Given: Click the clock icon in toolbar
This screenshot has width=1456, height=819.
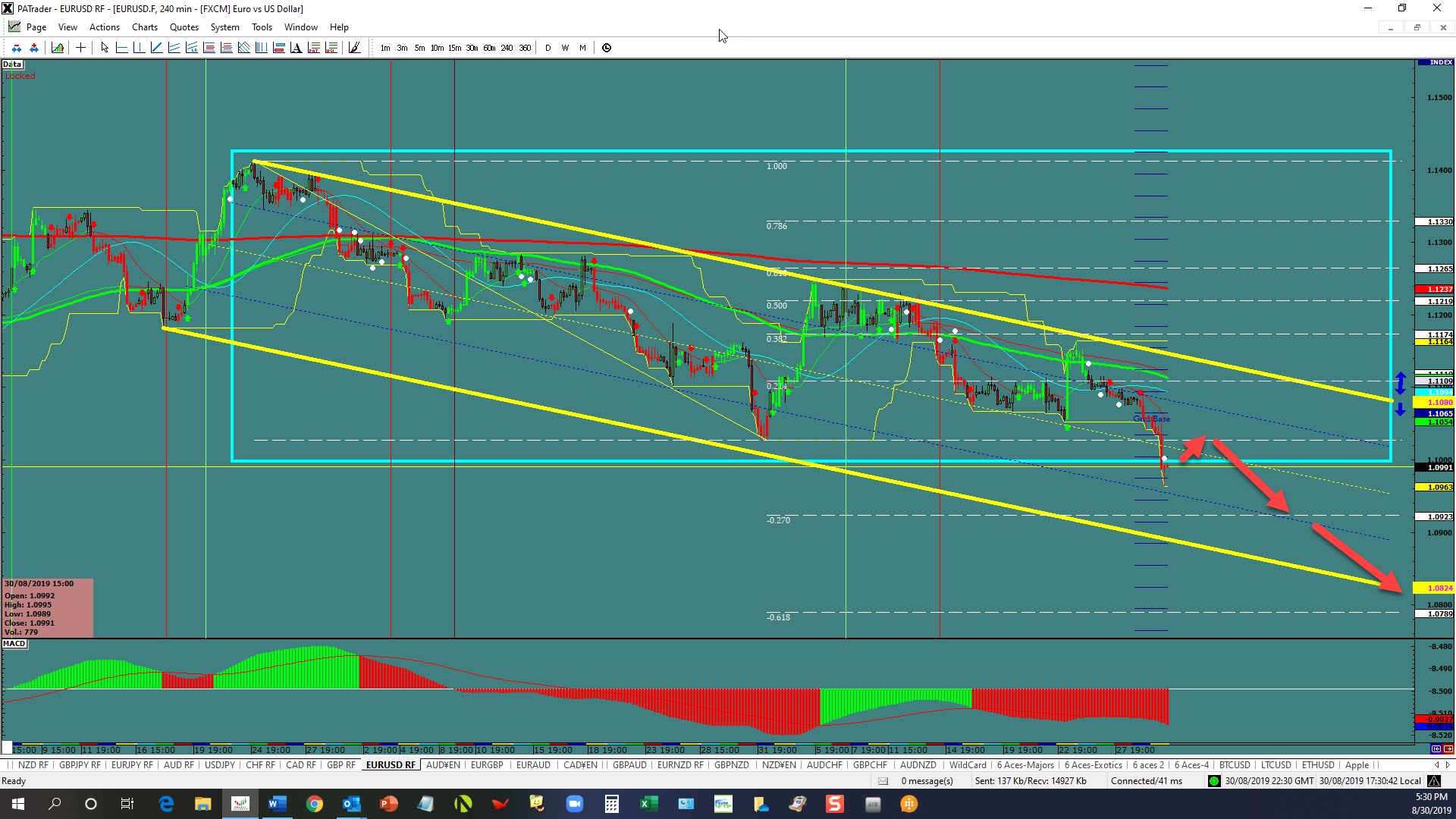Looking at the screenshot, I should tap(607, 48).
